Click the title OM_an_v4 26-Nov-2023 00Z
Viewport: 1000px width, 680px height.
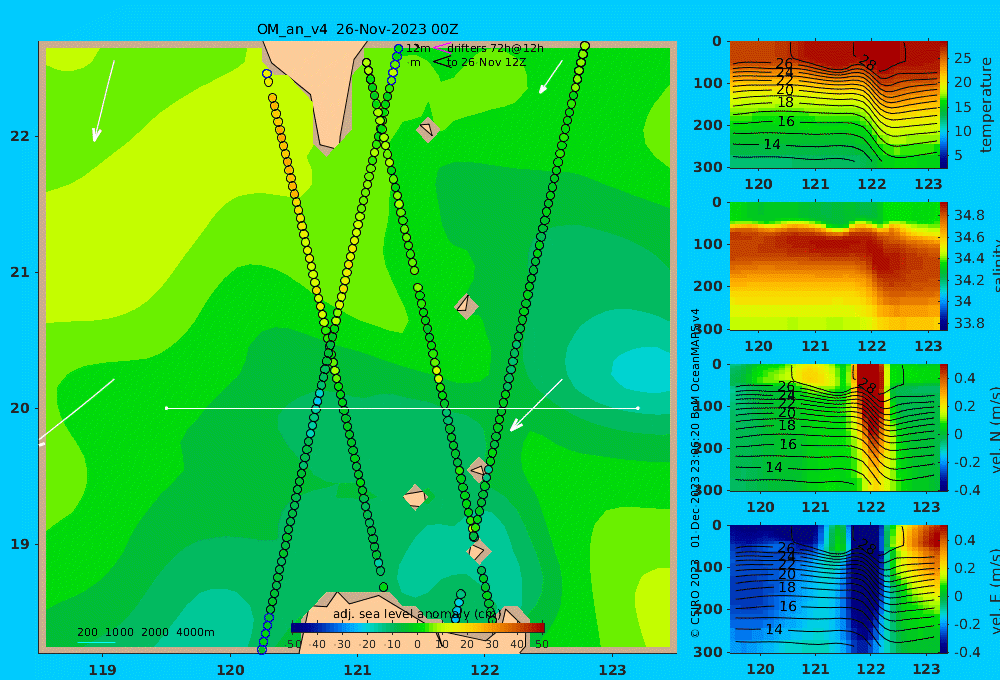pos(357,29)
